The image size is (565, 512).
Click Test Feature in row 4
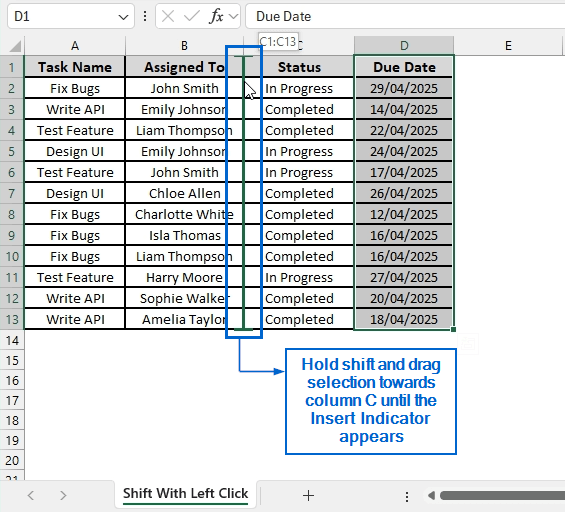click(x=75, y=130)
